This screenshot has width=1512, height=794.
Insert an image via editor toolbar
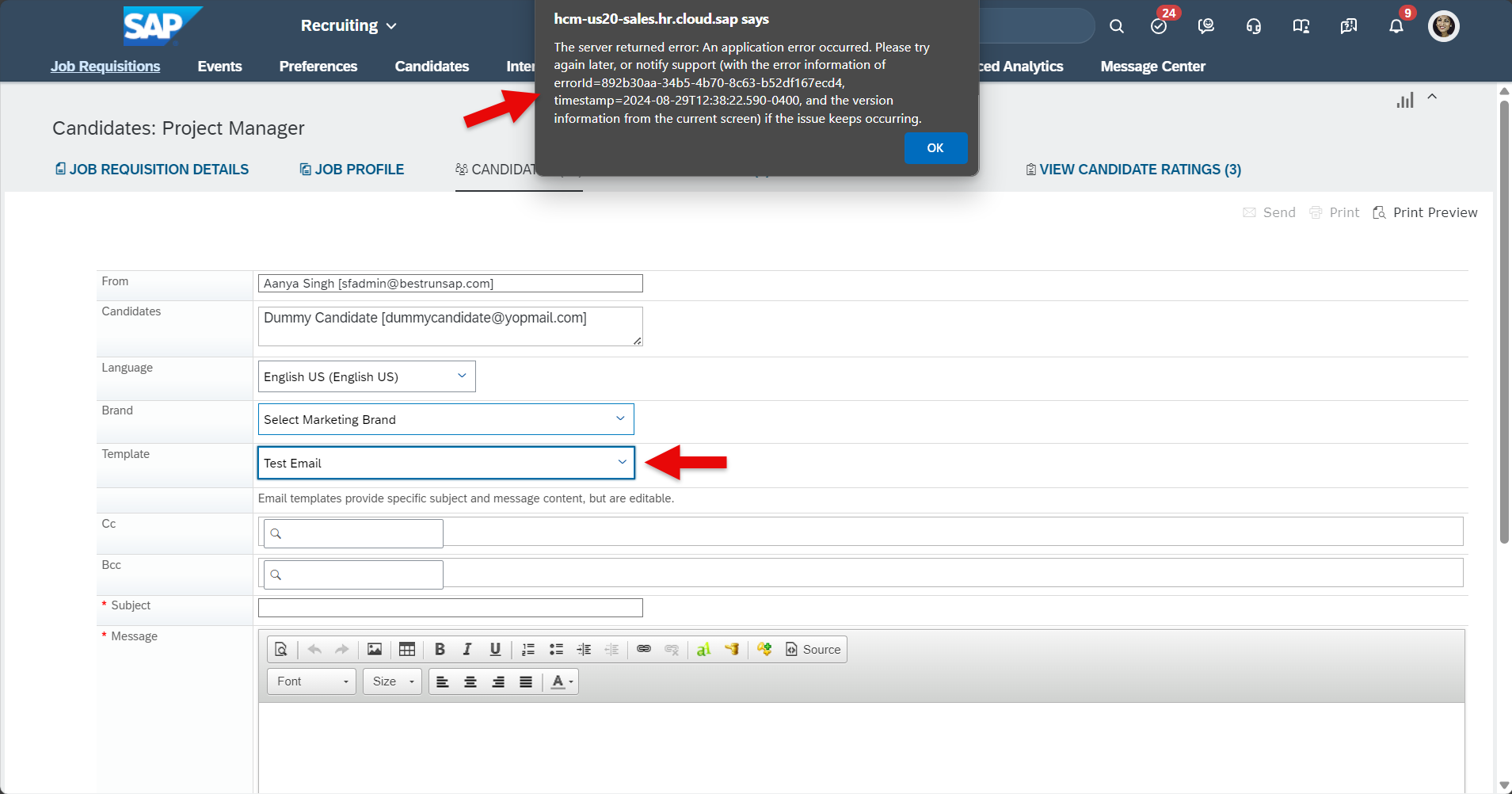375,650
